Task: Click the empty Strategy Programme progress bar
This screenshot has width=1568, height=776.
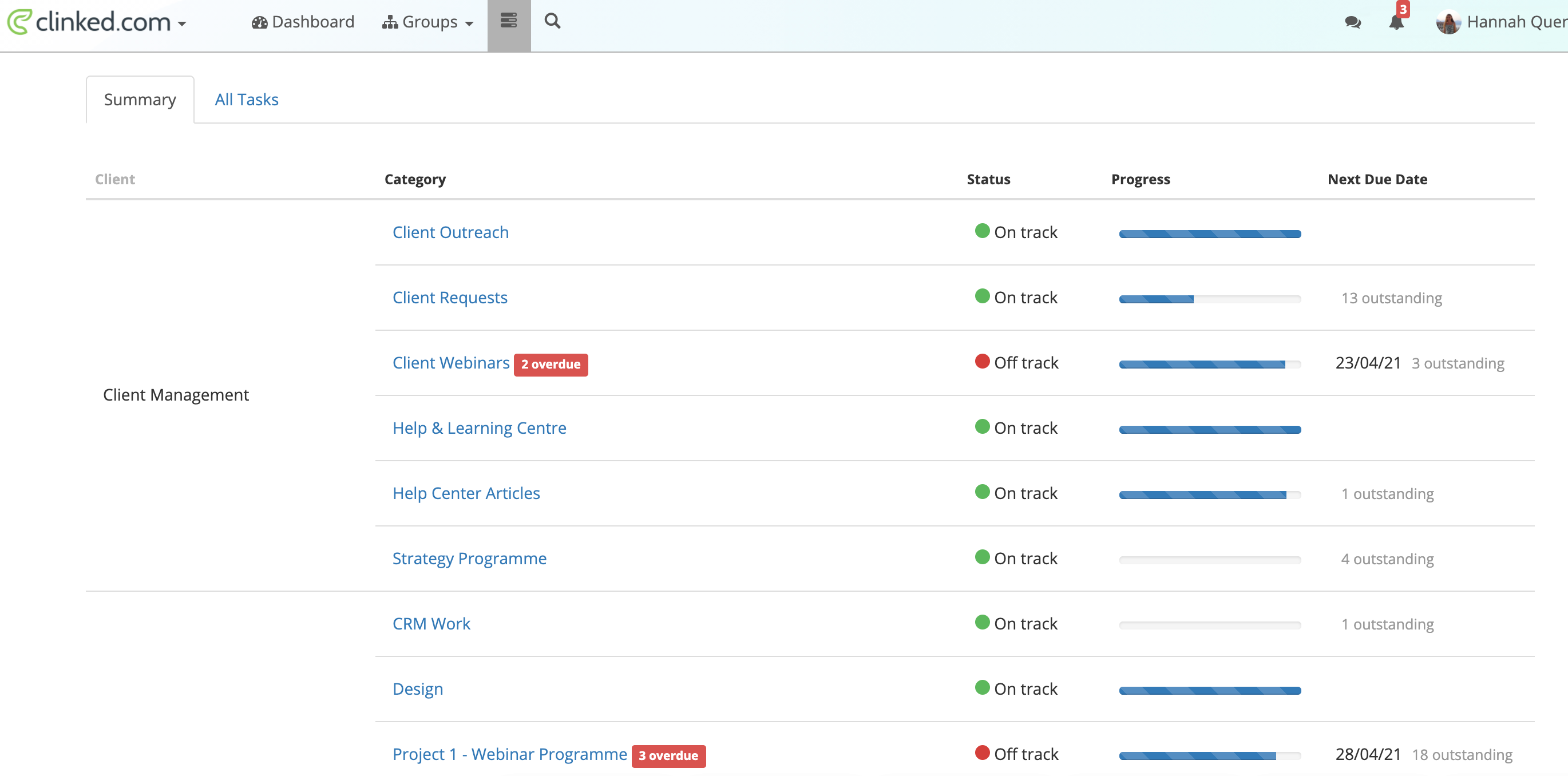Action: click(1210, 560)
